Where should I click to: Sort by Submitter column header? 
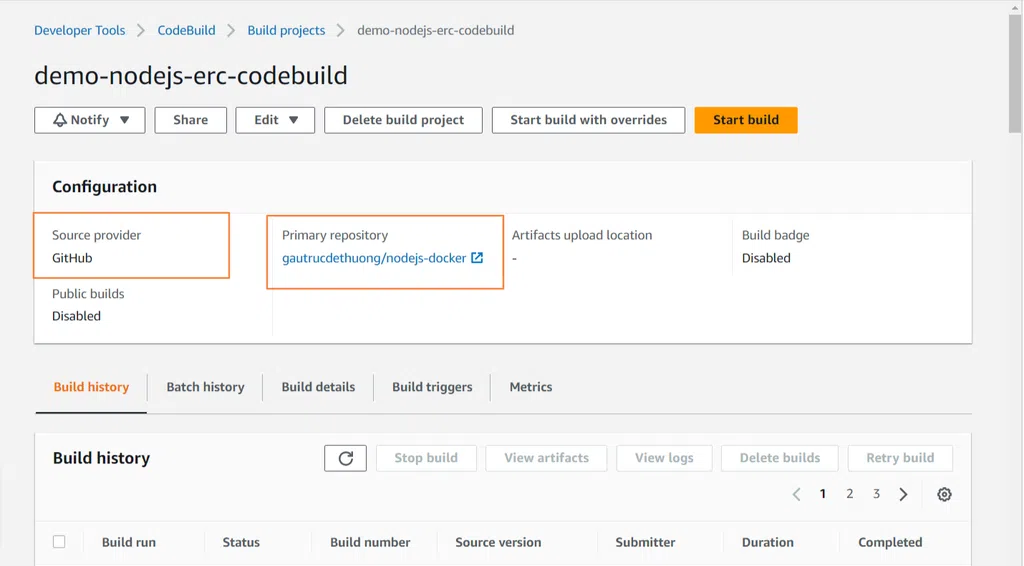pyautogui.click(x=645, y=542)
